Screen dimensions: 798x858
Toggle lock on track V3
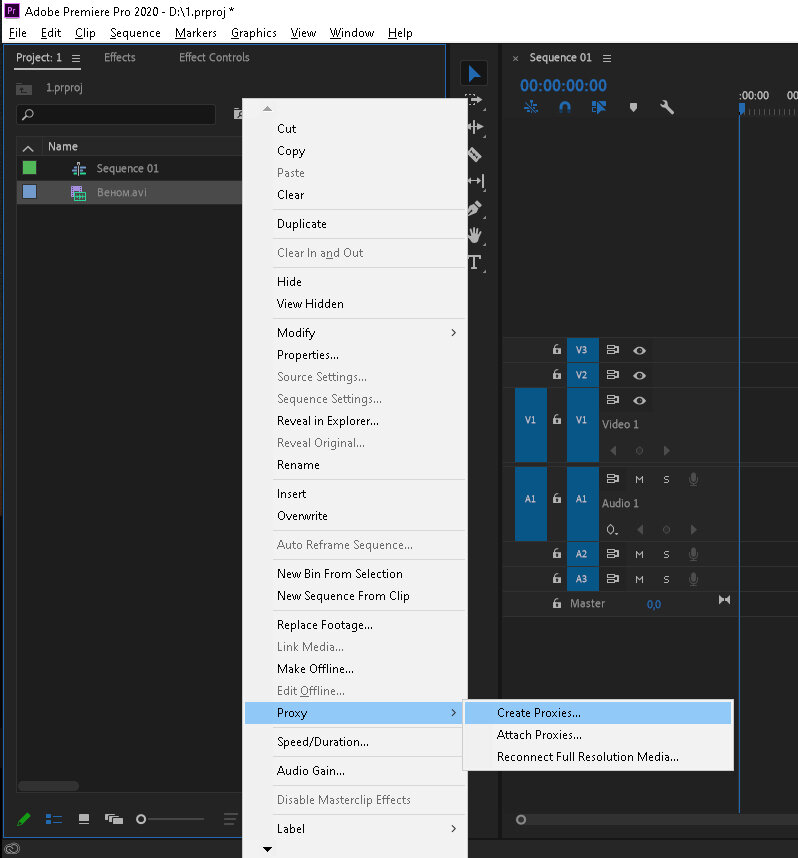557,350
